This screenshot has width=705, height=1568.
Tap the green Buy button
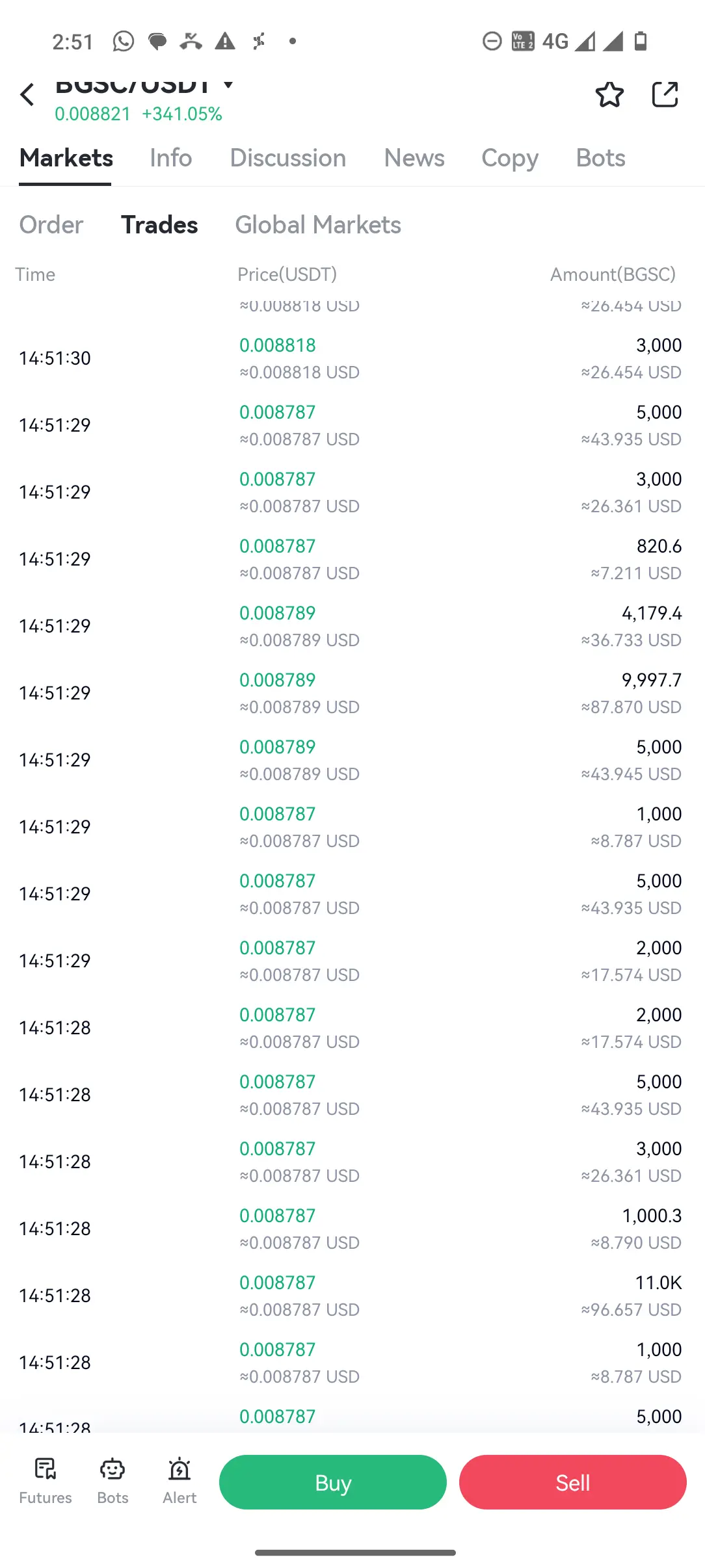(333, 1482)
